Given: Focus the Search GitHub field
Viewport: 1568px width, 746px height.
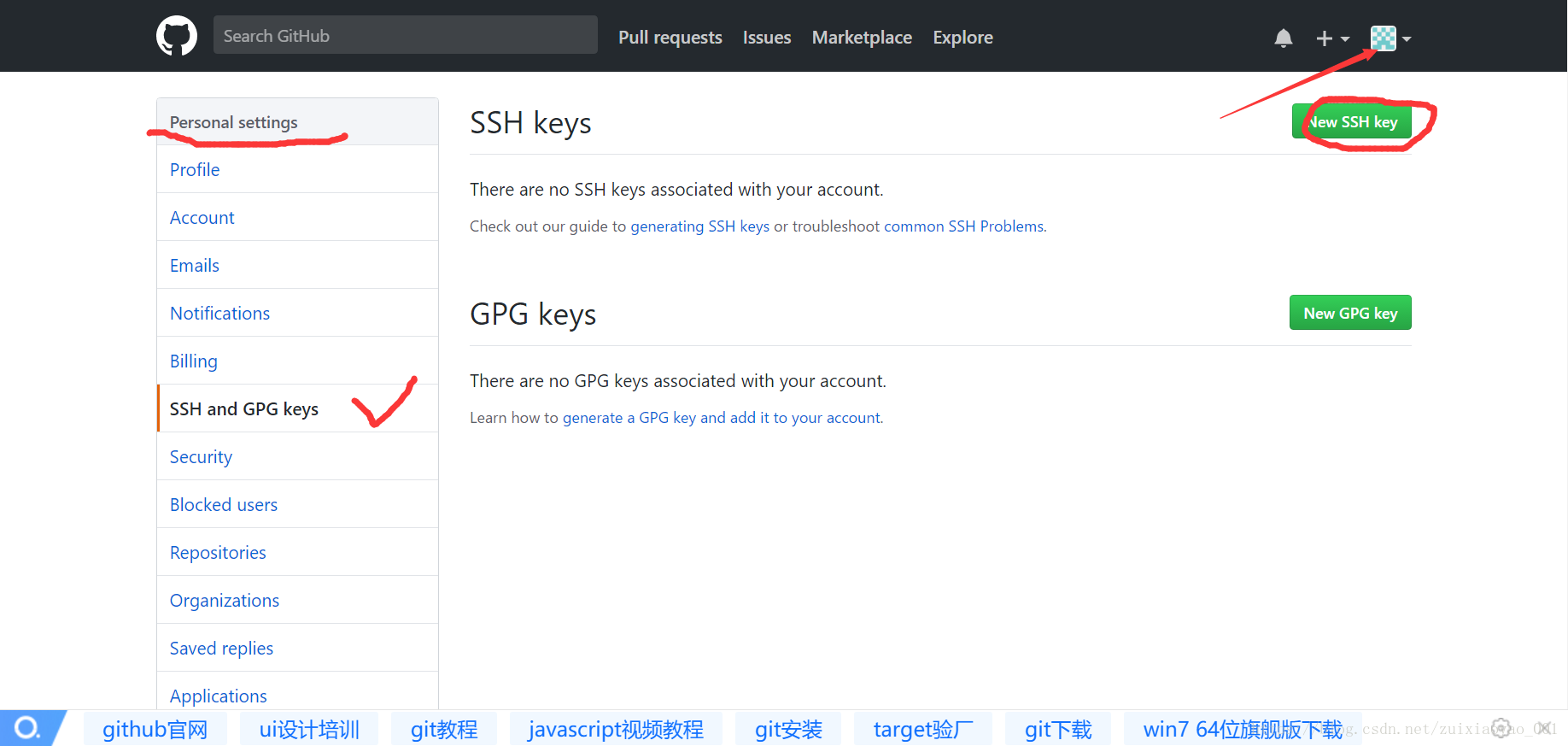Looking at the screenshot, I should coord(406,35).
